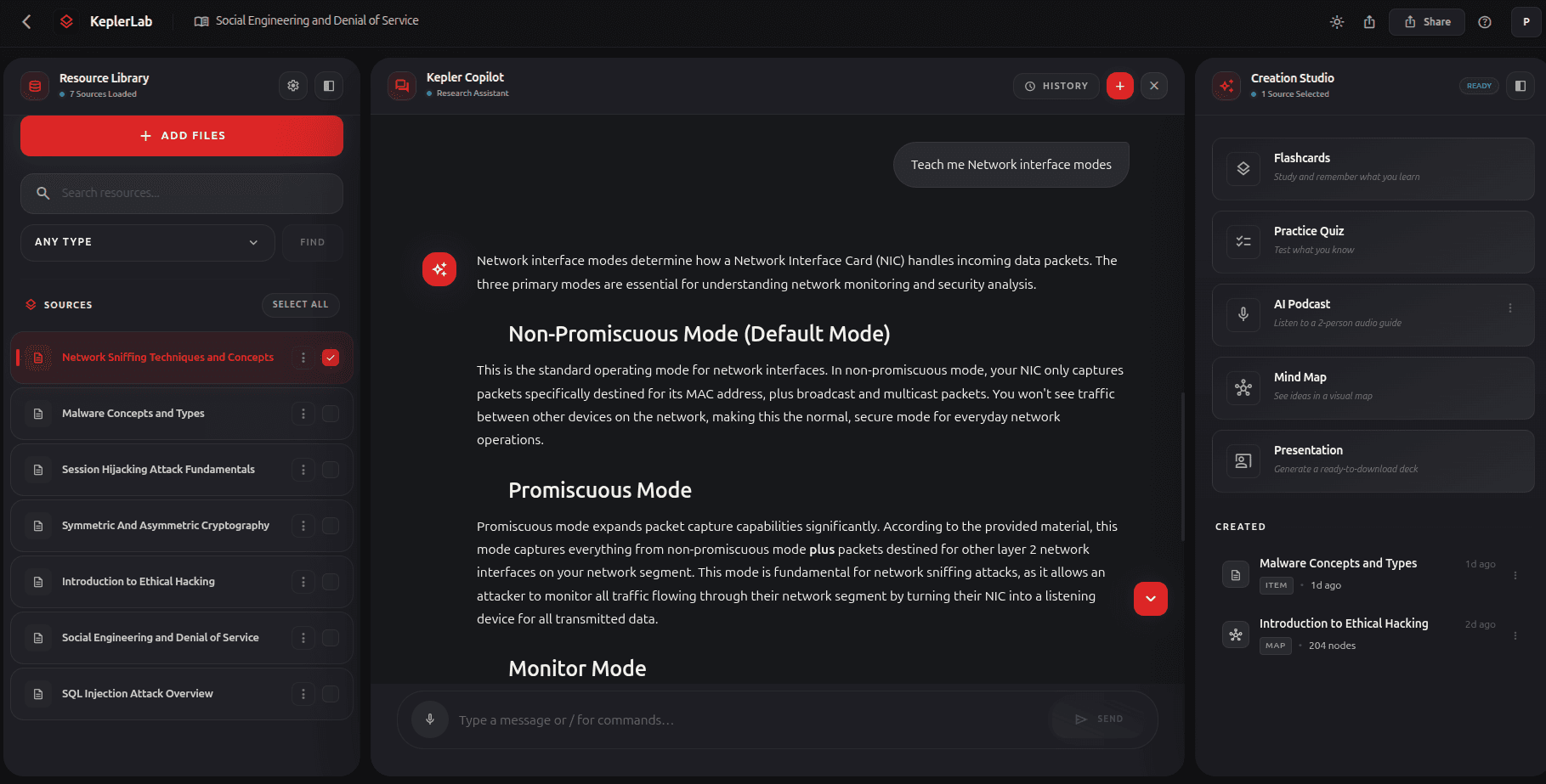Image resolution: width=1546 pixels, height=784 pixels.
Task: Open the help question mark icon
Action: coord(1485,22)
